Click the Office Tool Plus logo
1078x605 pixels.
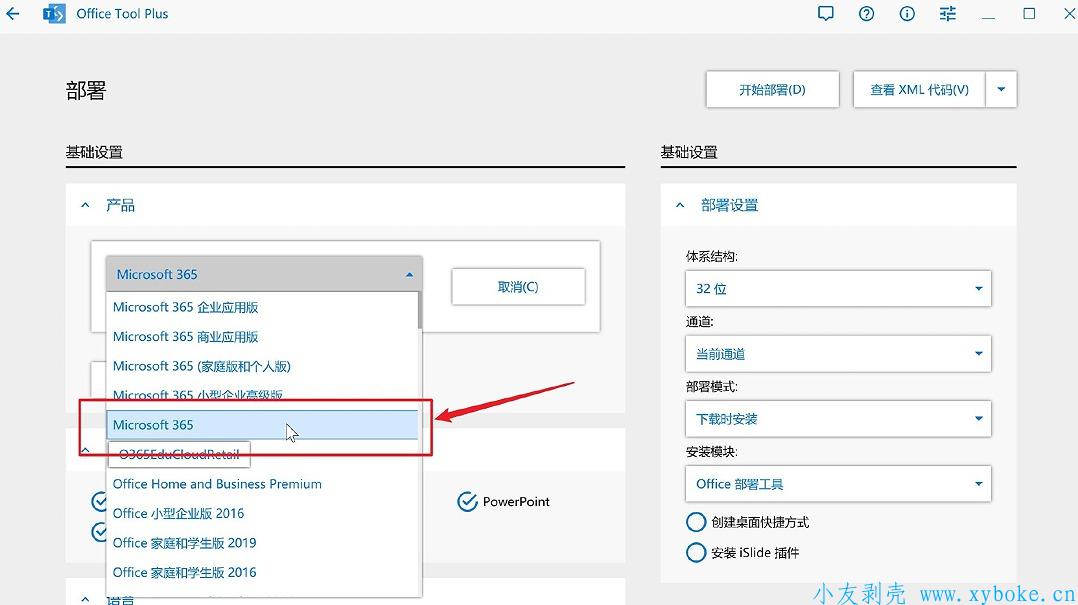tap(53, 14)
